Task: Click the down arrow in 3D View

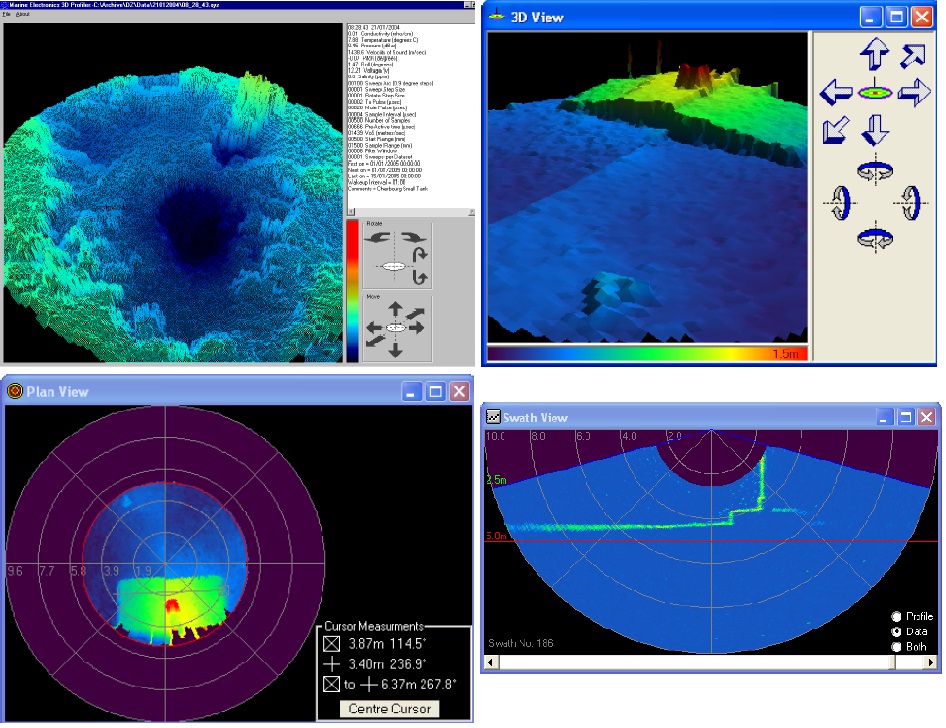Action: 875,130
